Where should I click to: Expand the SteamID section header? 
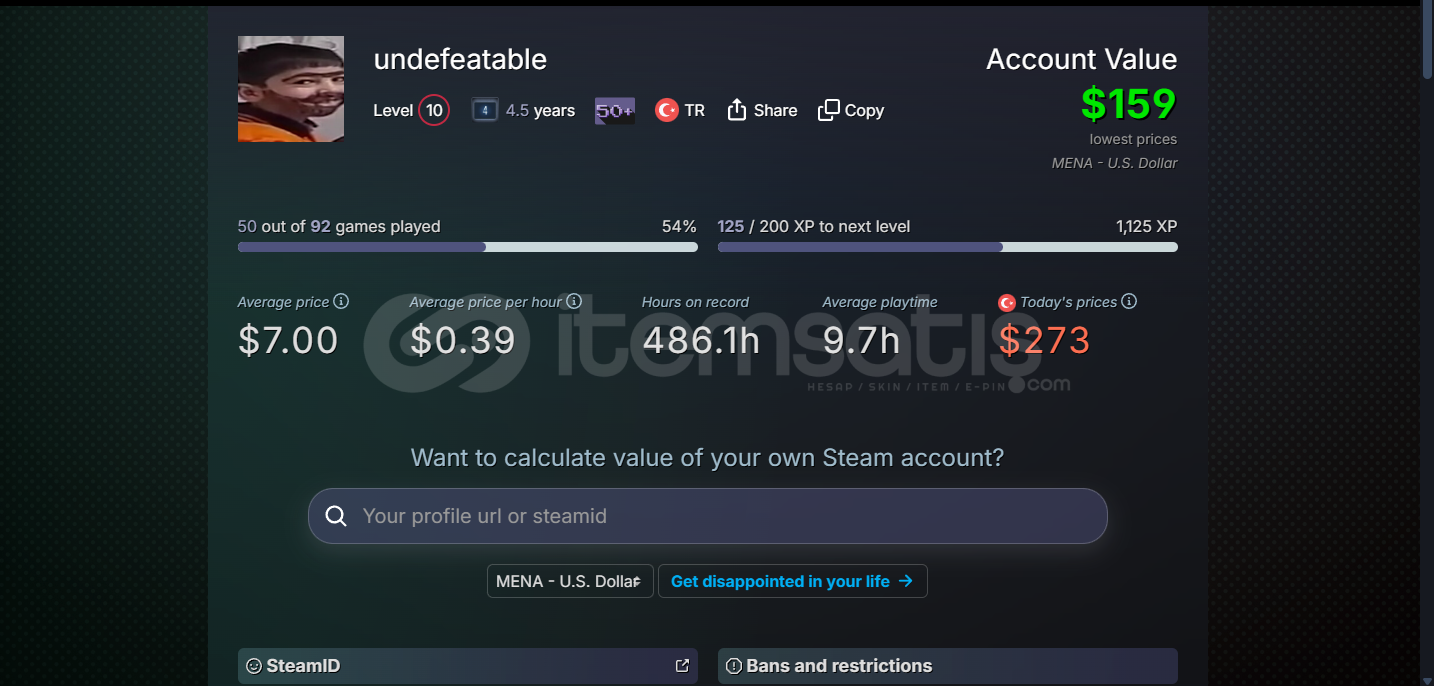[x=468, y=666]
